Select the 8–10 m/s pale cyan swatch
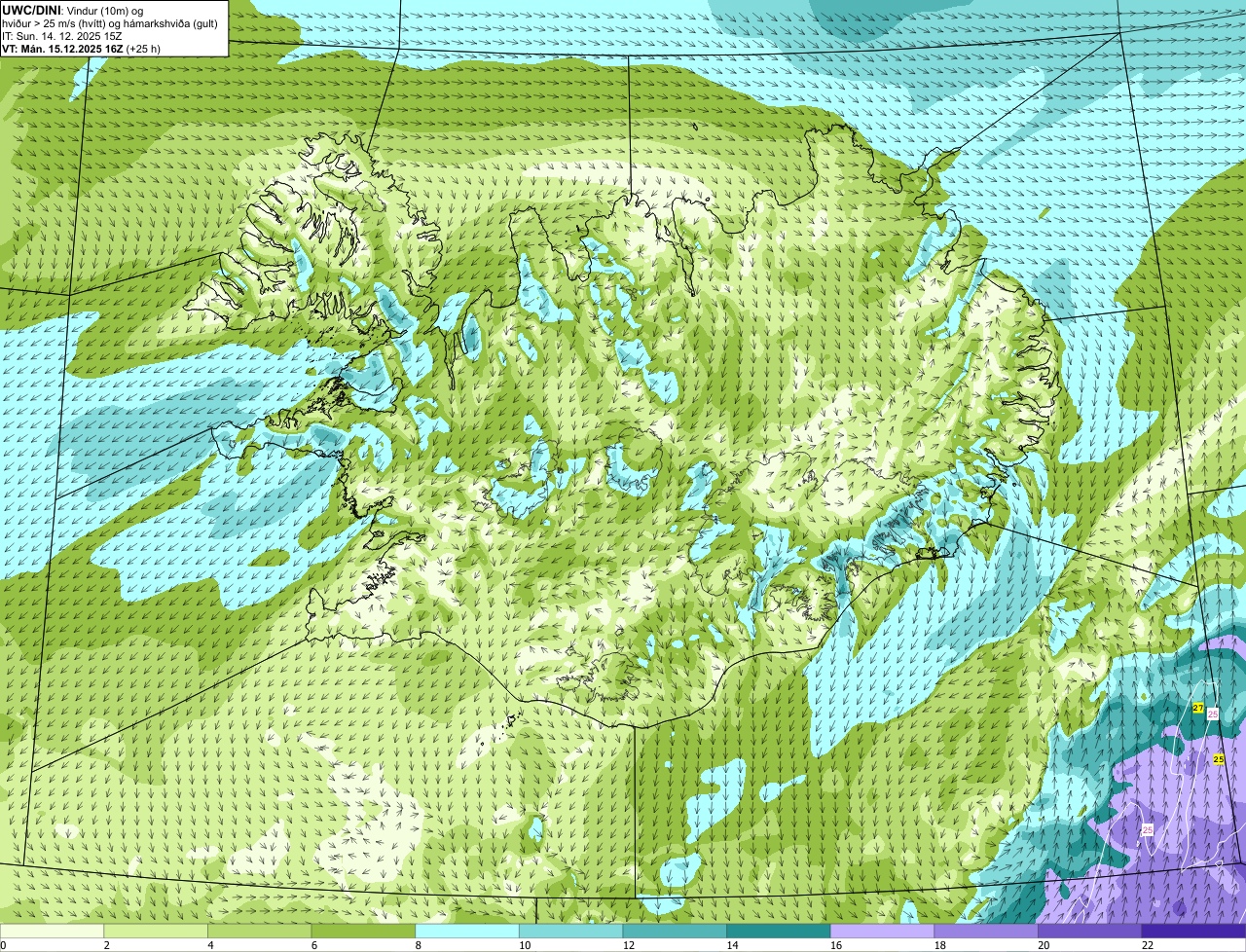 [467, 931]
